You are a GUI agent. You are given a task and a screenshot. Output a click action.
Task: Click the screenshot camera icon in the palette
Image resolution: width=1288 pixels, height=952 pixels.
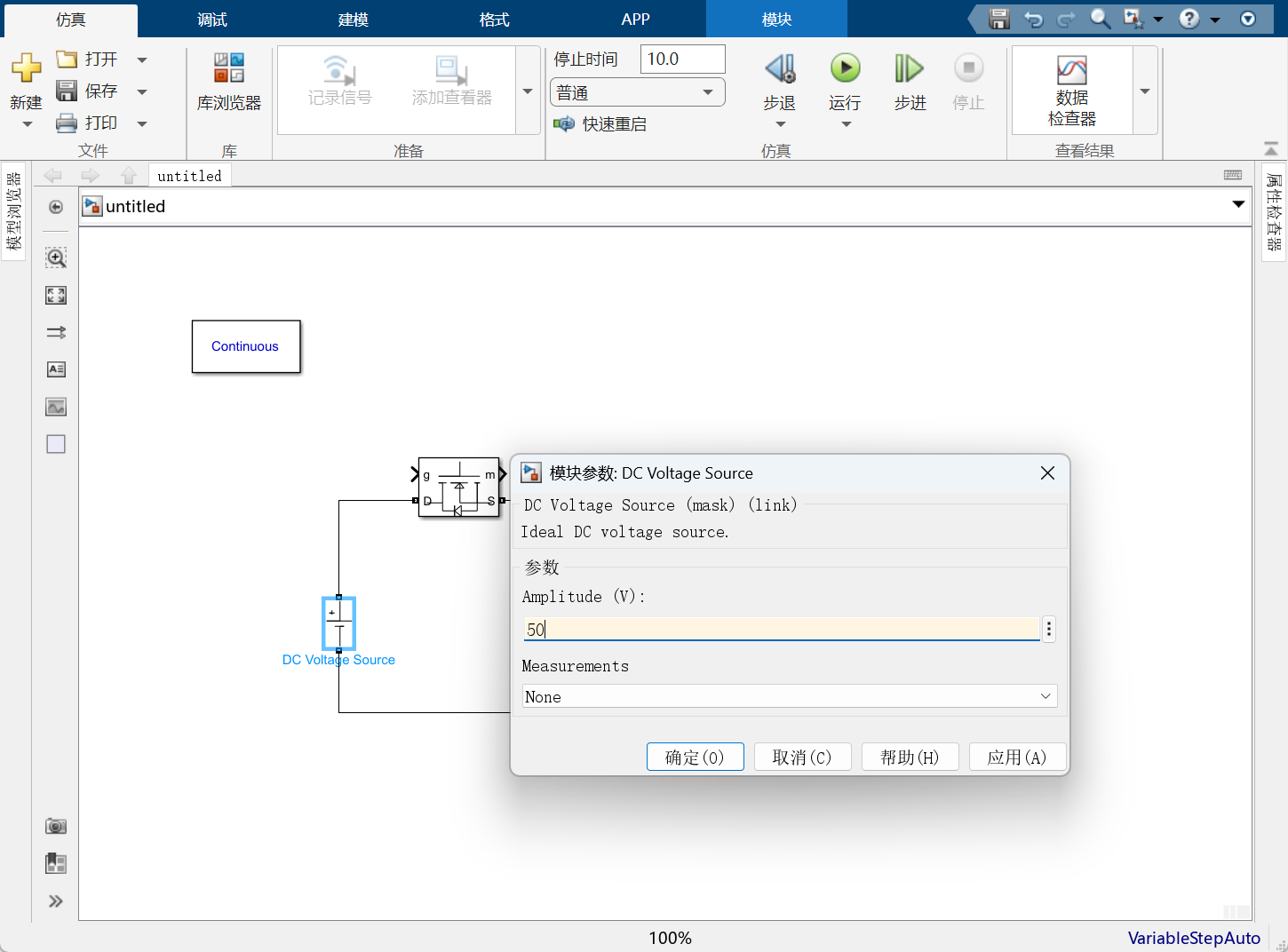[x=56, y=826]
